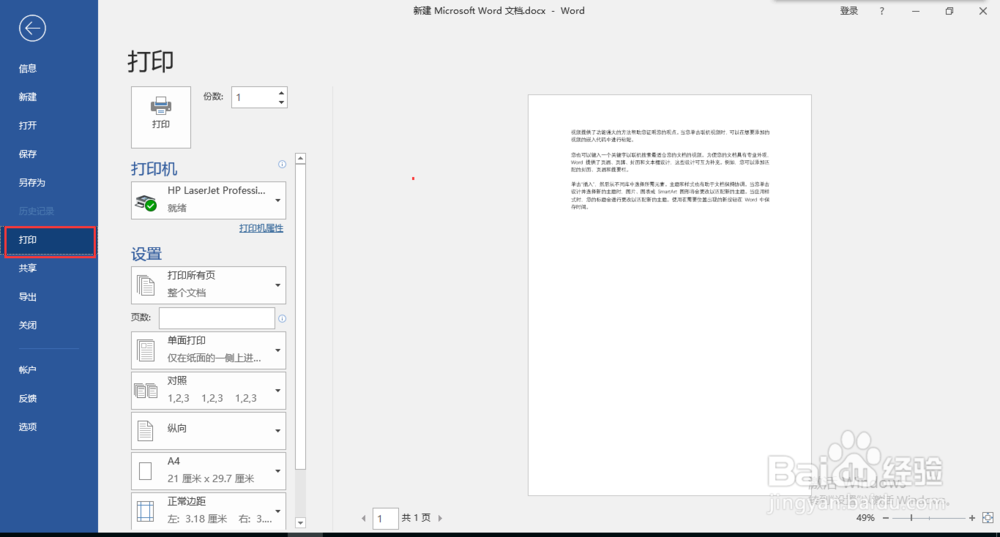Go back using the circled arrow
The height and width of the screenshot is (537, 1000).
(33, 28)
